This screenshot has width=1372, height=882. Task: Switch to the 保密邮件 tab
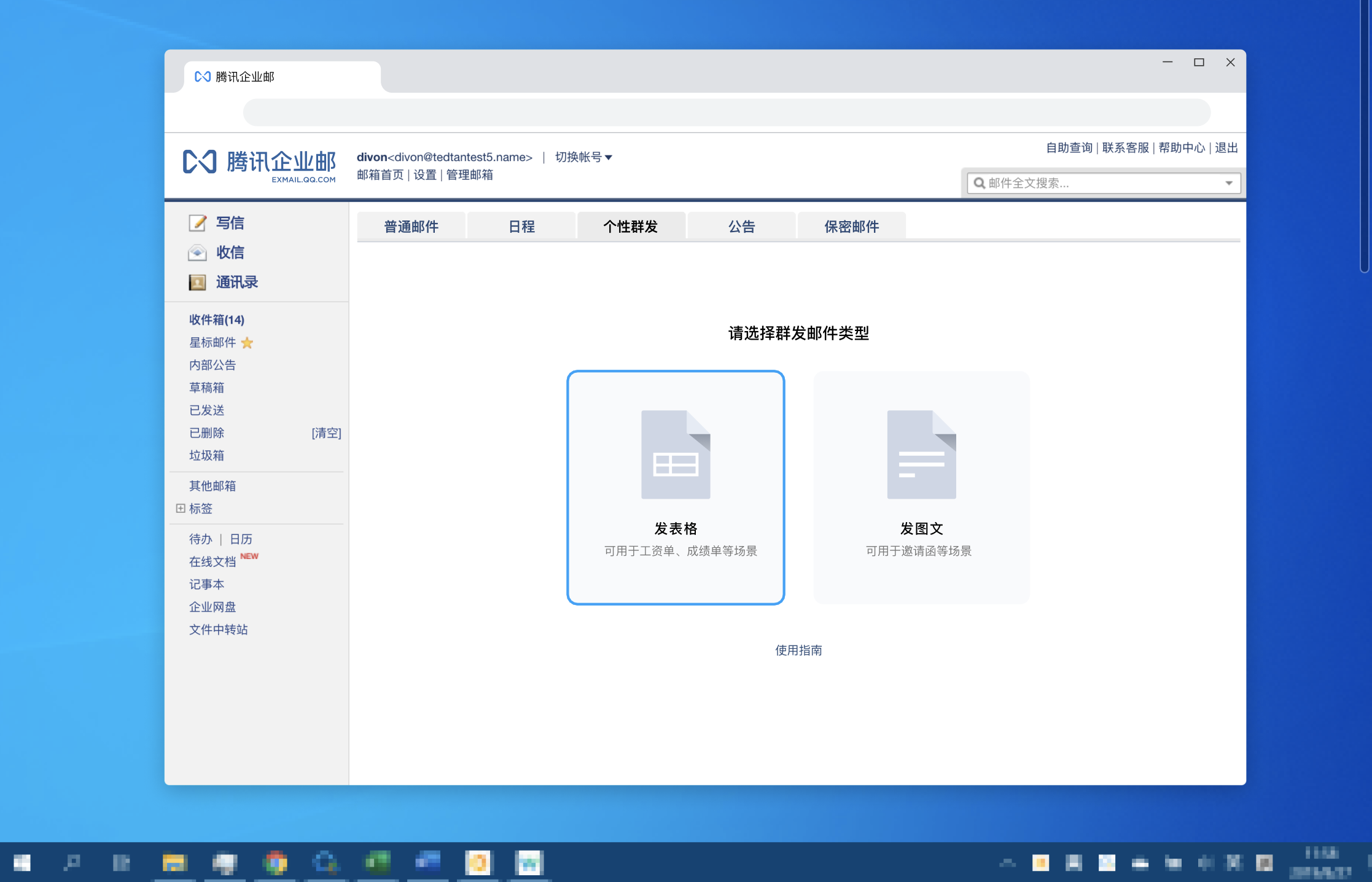tap(851, 227)
